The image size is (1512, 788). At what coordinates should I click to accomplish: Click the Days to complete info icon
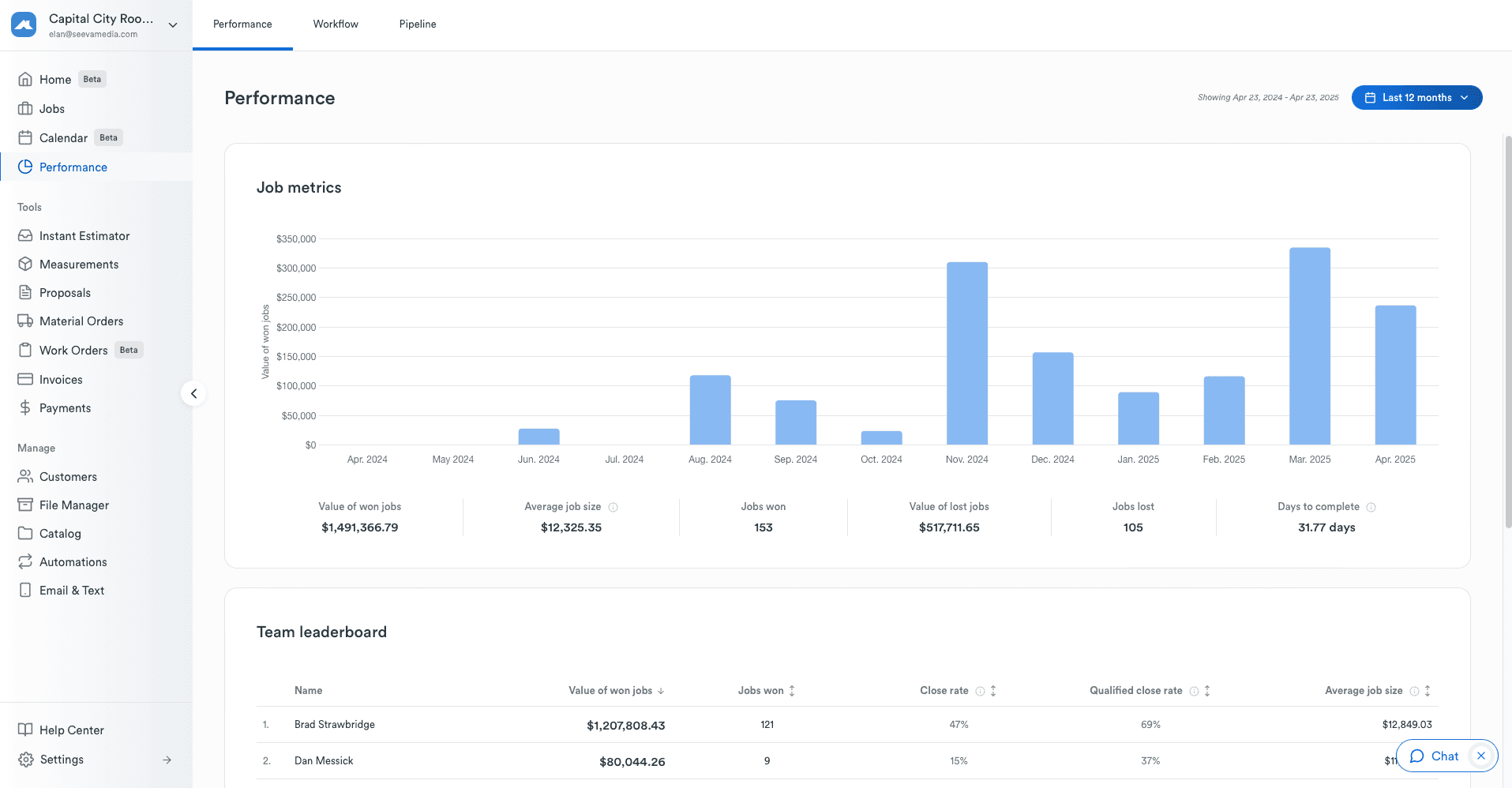click(x=1371, y=507)
